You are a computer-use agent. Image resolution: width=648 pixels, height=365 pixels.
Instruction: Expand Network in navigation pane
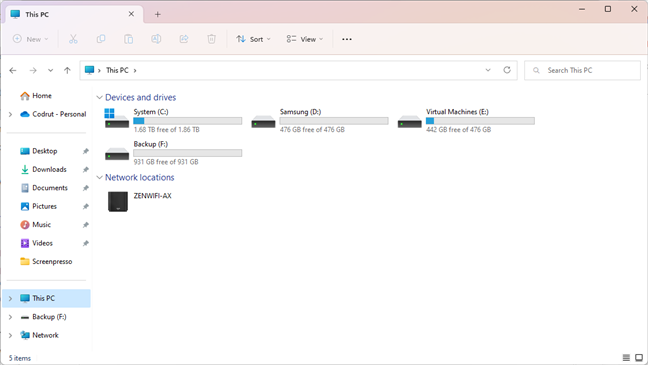(10, 335)
